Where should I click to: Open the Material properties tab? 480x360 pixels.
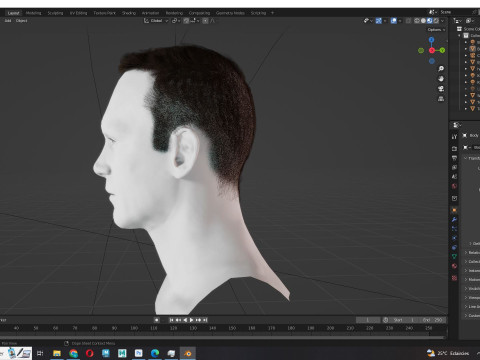[454, 266]
